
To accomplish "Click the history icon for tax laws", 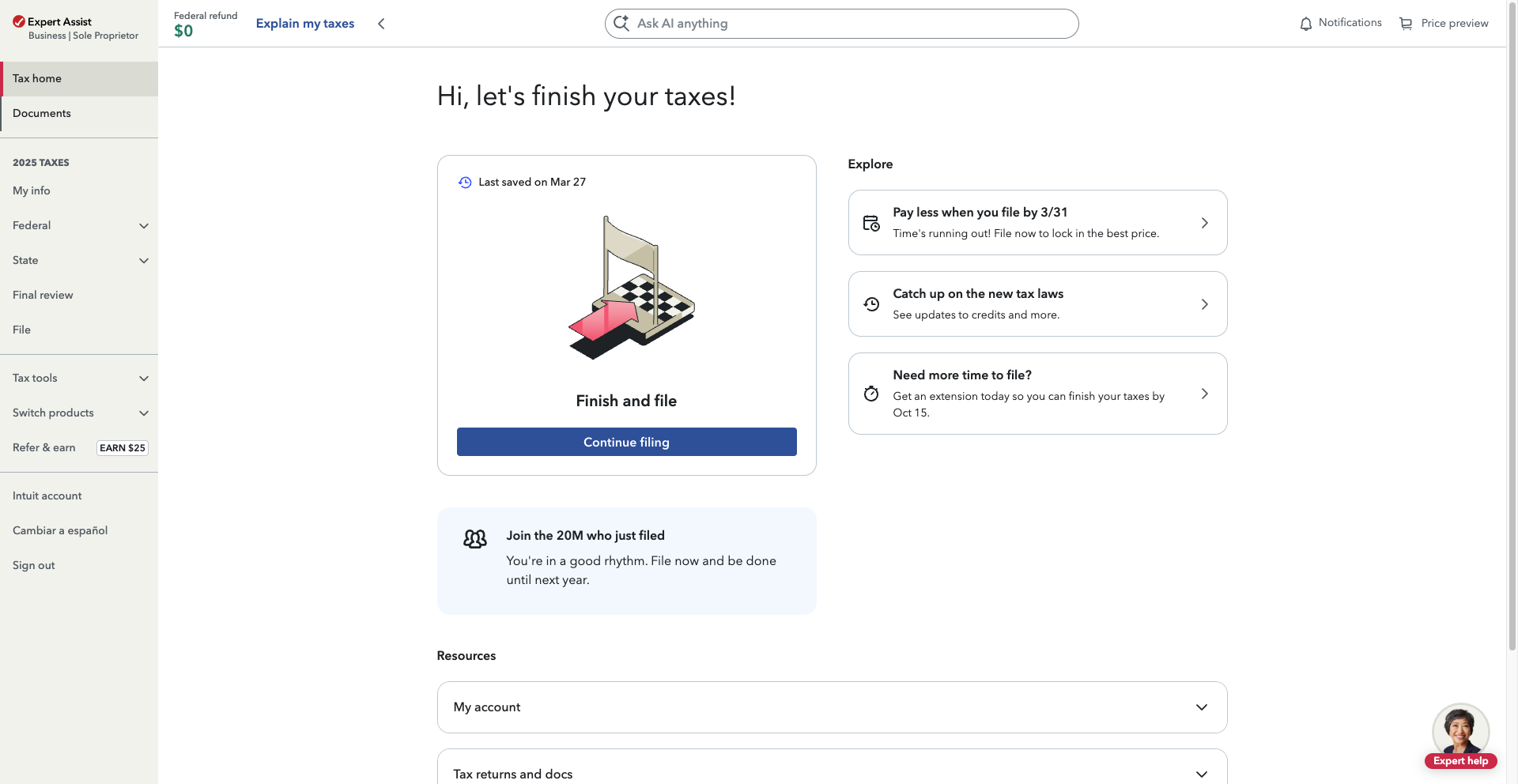I will 871,304.
